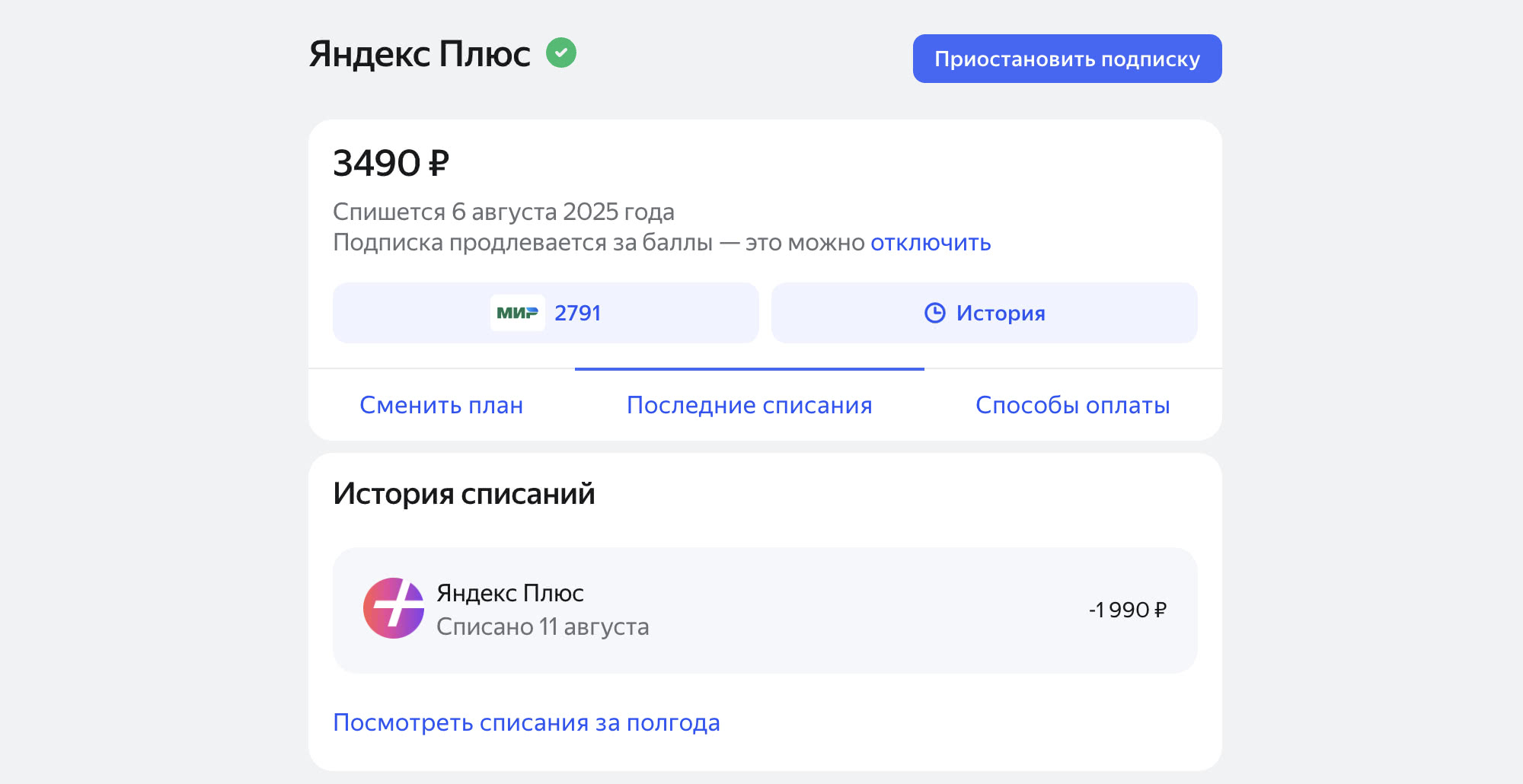Follow the отключить link
The width and height of the screenshot is (1523, 784).
tap(931, 243)
